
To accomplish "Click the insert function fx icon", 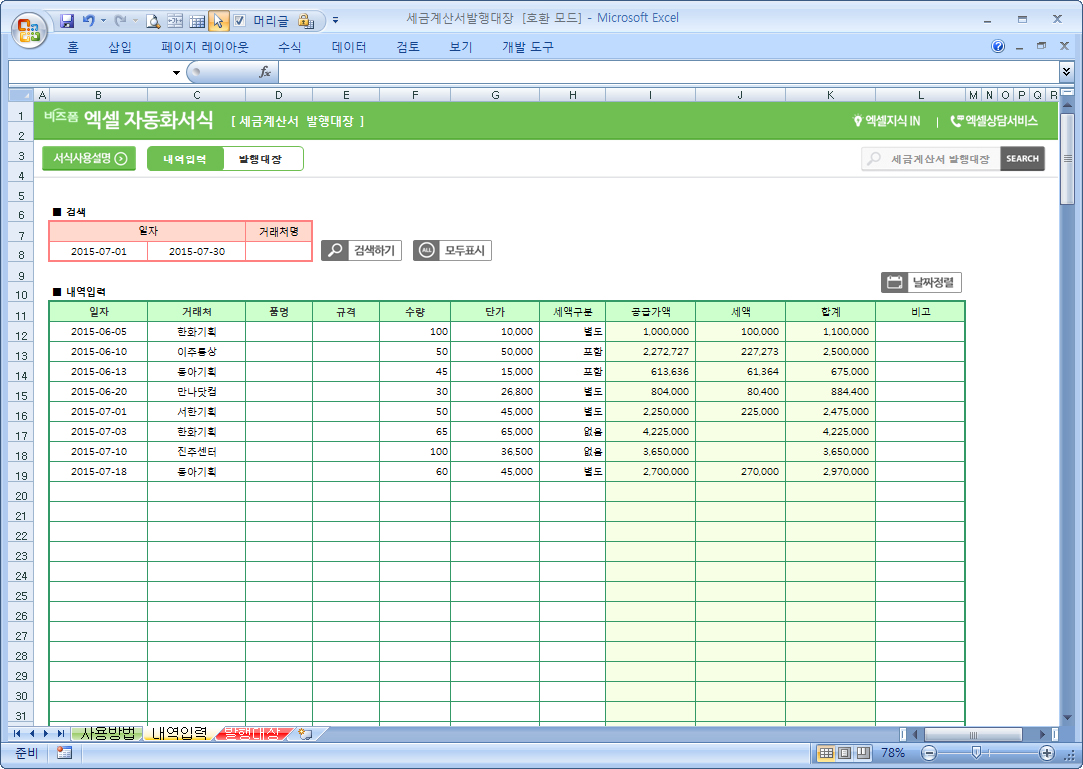I will [265, 72].
